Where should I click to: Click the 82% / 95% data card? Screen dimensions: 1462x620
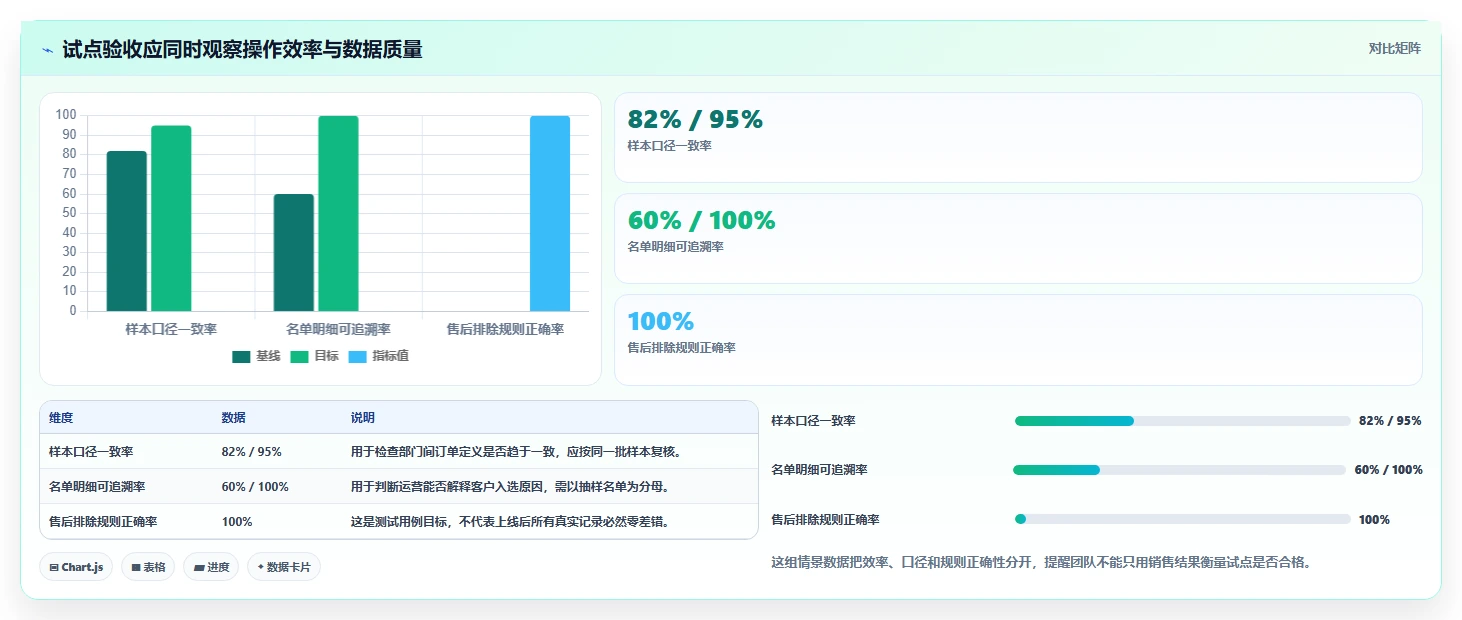click(1018, 138)
